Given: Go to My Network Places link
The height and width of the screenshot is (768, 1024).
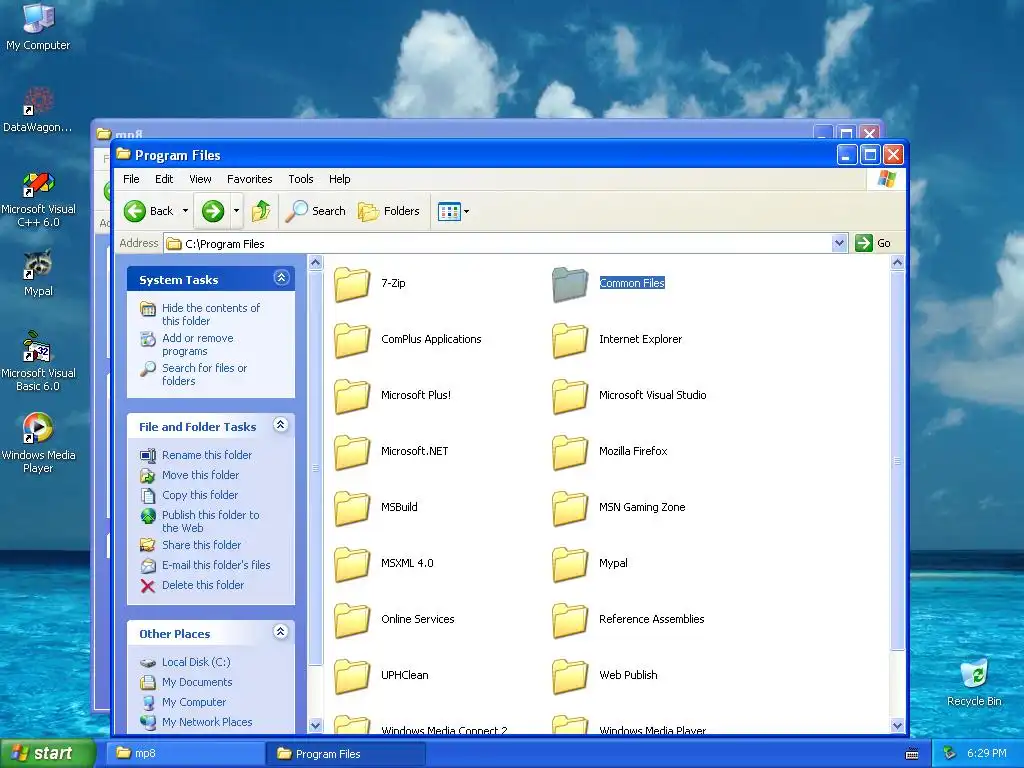Looking at the screenshot, I should point(207,722).
